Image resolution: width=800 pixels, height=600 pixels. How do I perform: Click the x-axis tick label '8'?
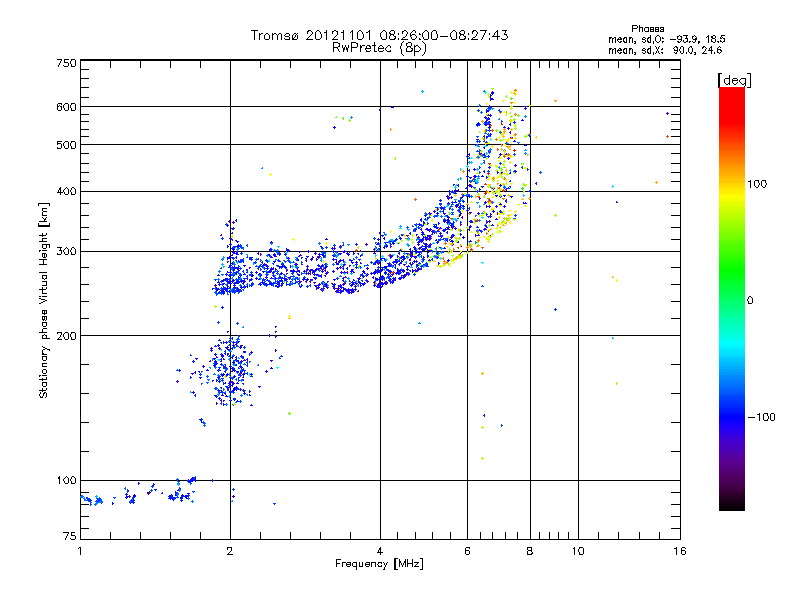[530, 551]
